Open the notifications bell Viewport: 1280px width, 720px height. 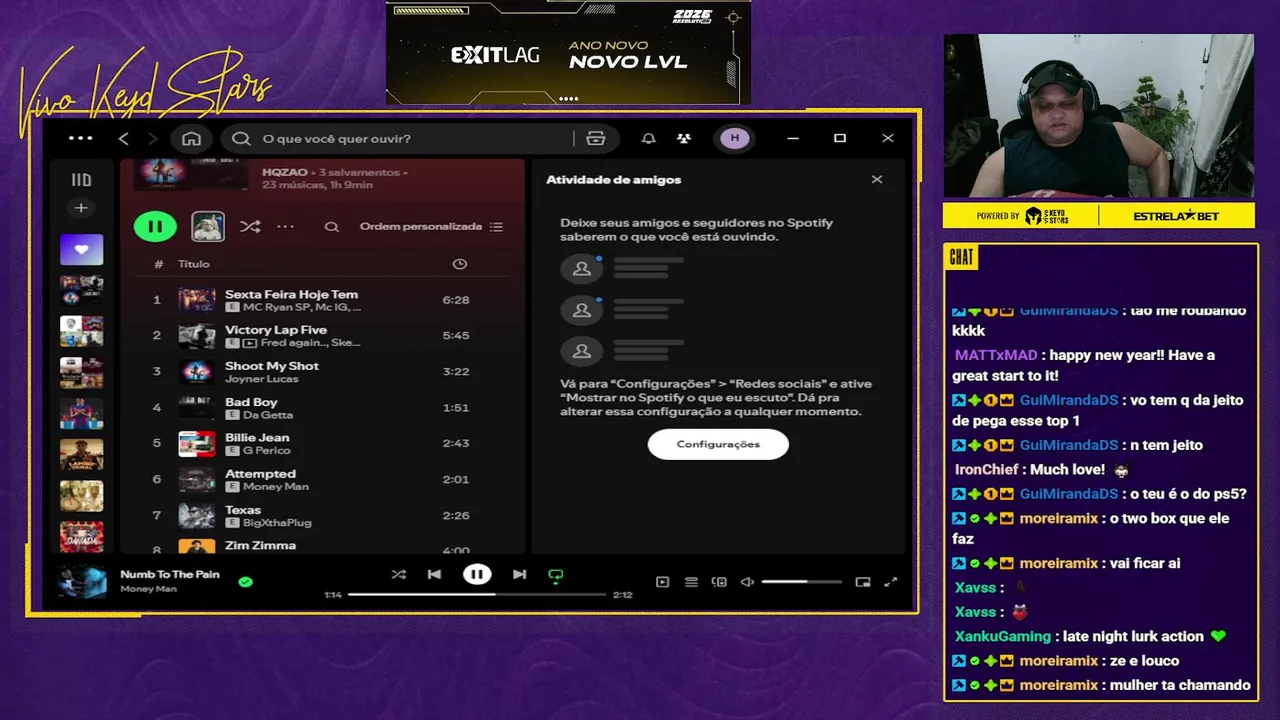[648, 138]
